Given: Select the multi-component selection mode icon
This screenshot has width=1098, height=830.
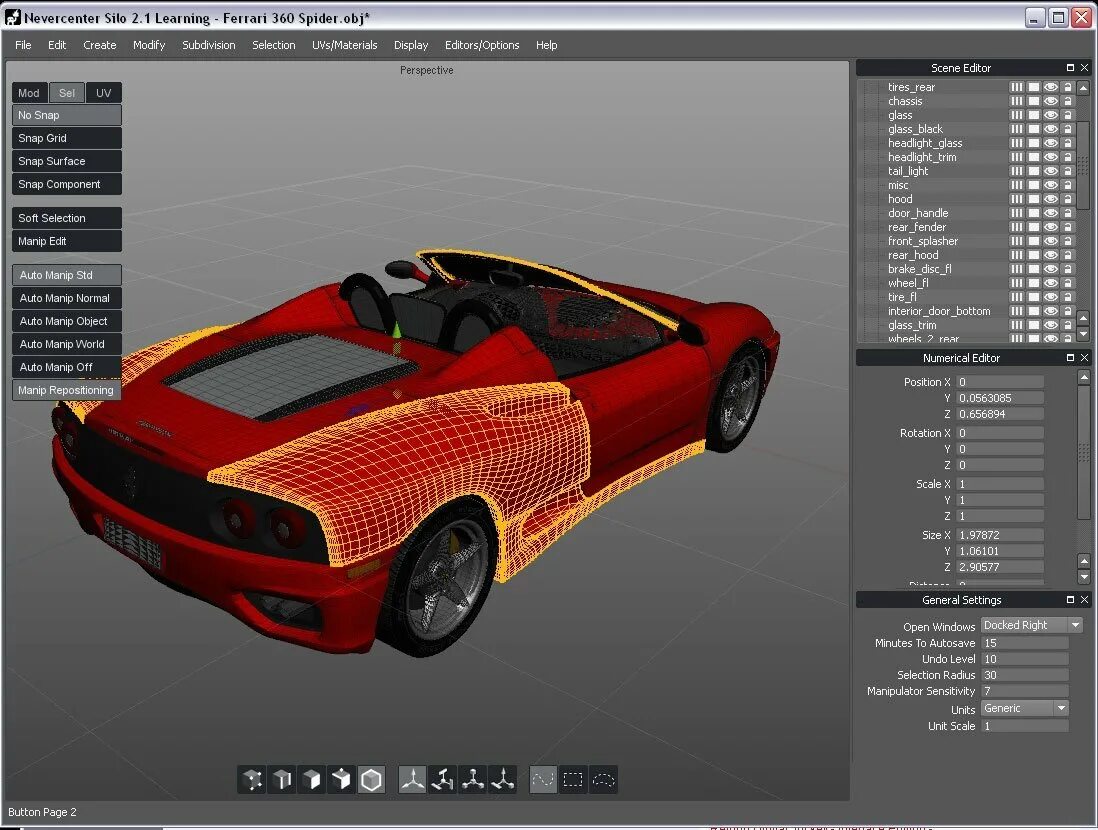Looking at the screenshot, I should tap(342, 780).
